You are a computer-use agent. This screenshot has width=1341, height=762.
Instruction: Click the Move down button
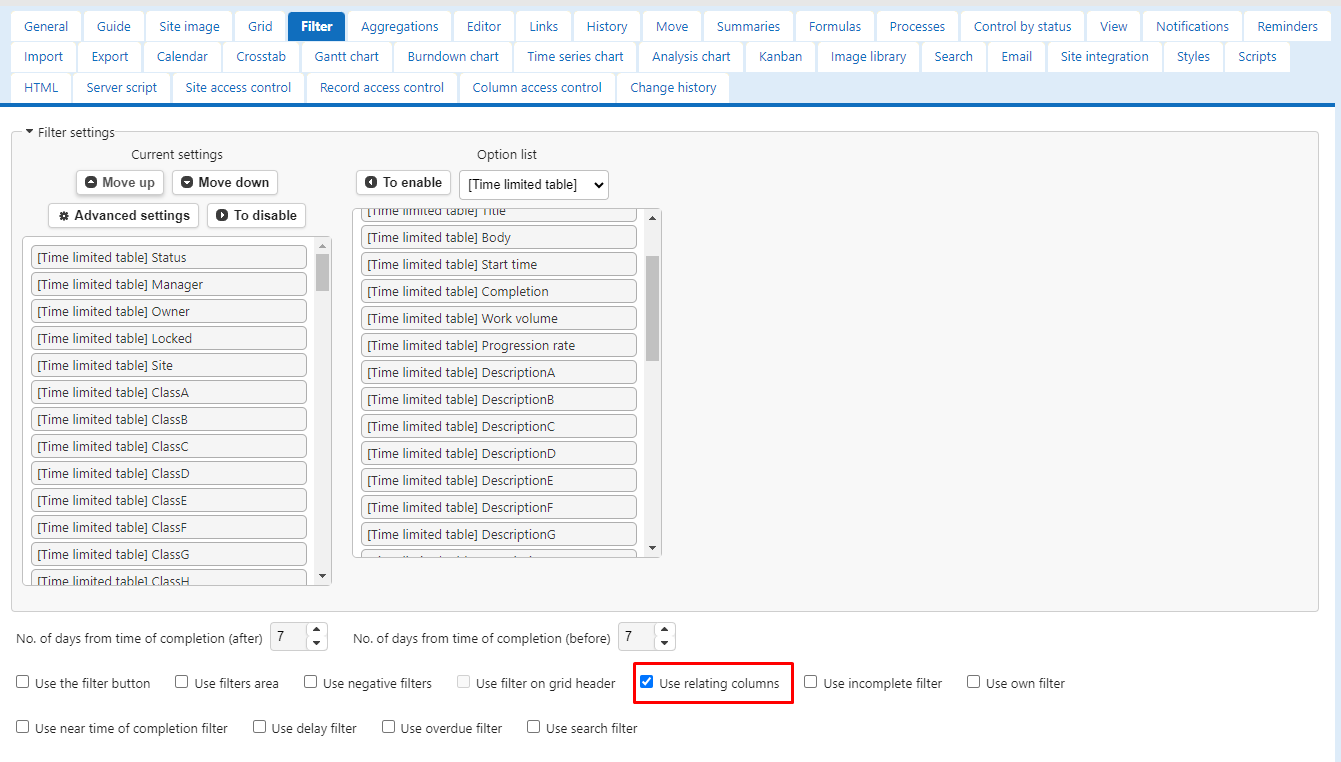click(225, 183)
